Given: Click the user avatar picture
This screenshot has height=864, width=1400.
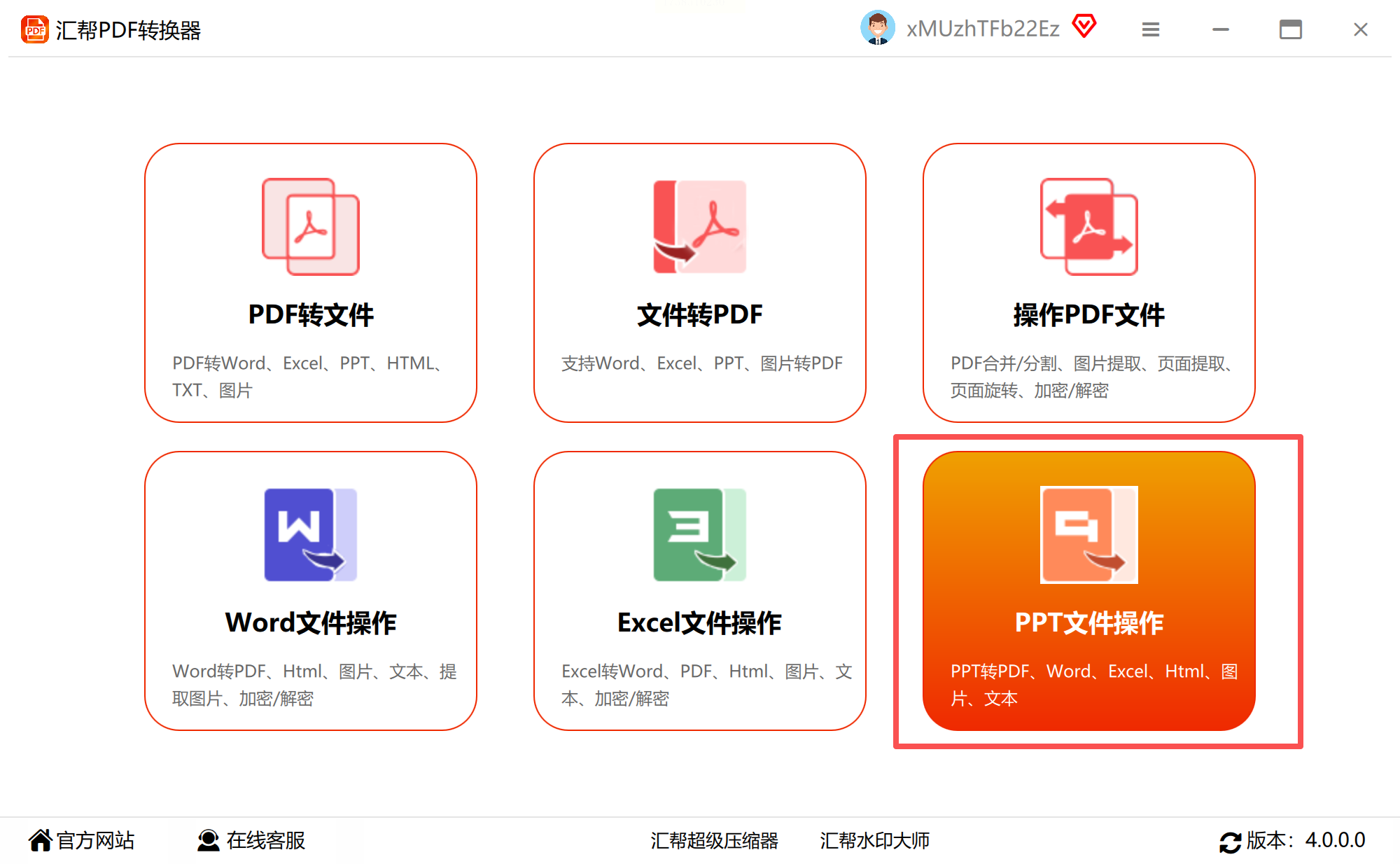Looking at the screenshot, I should pyautogui.click(x=877, y=29).
